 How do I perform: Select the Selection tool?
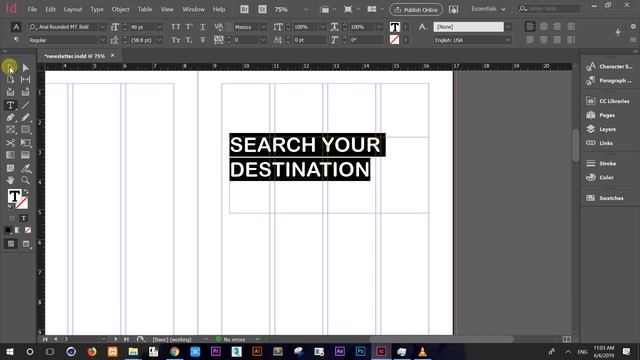(x=10, y=68)
